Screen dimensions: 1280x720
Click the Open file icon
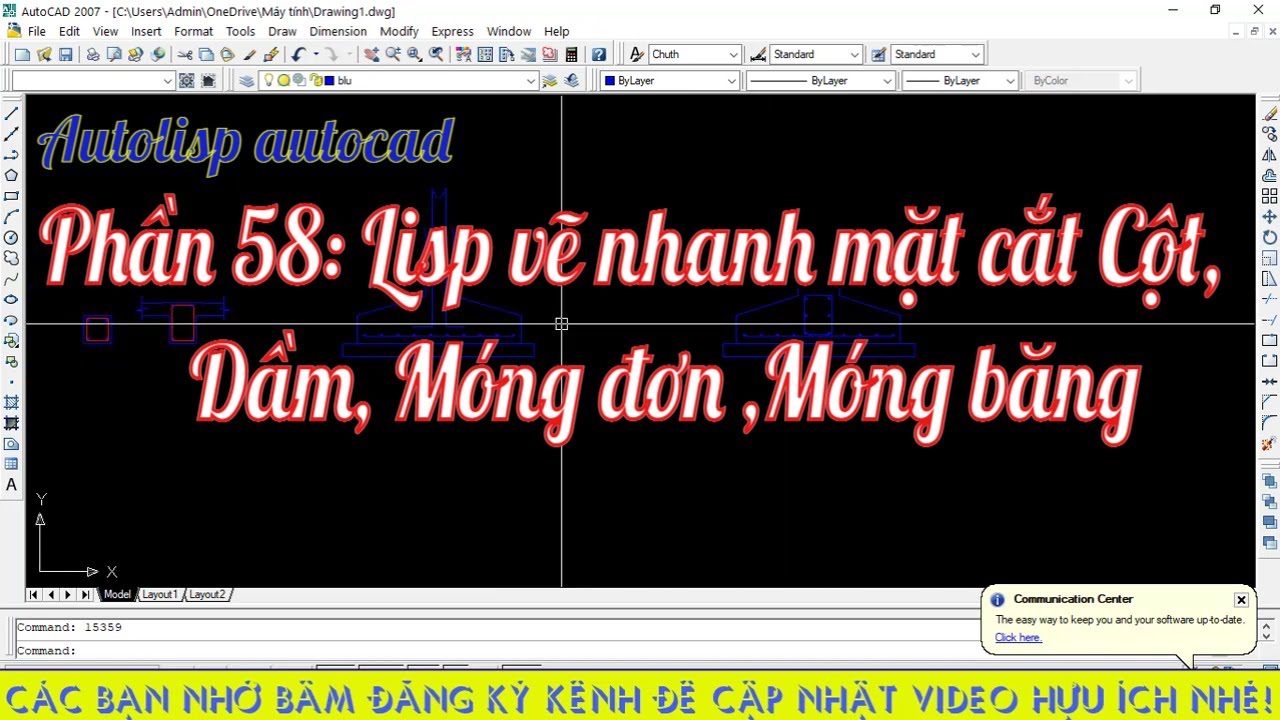point(44,55)
